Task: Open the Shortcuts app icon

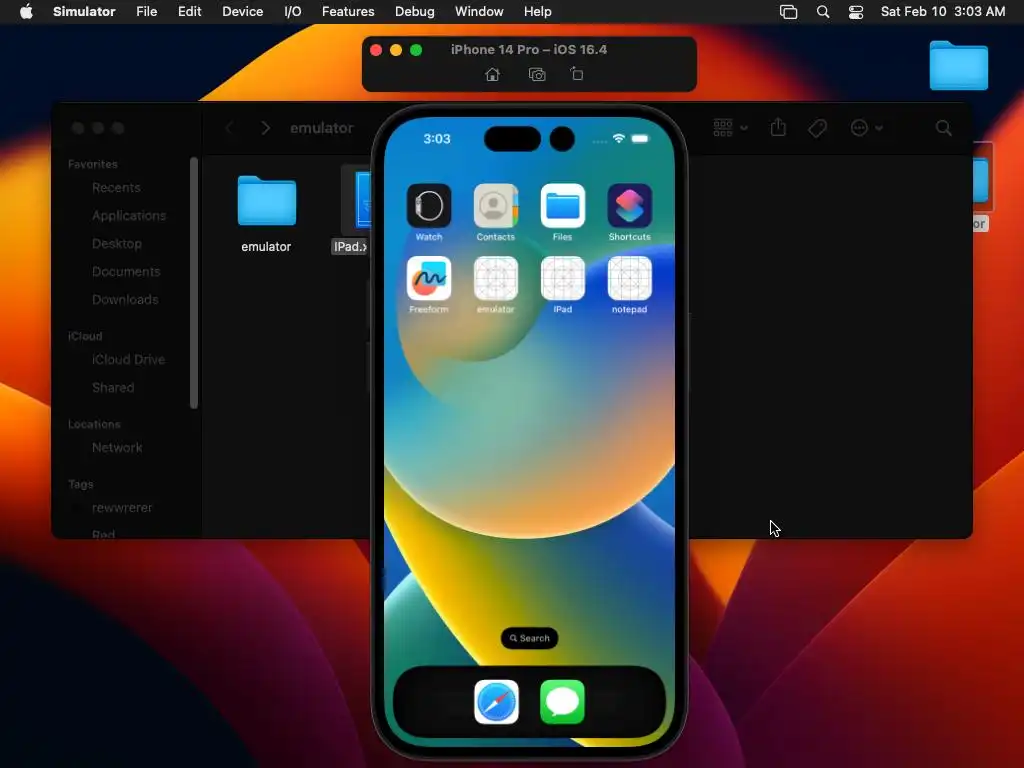Action: pos(630,206)
